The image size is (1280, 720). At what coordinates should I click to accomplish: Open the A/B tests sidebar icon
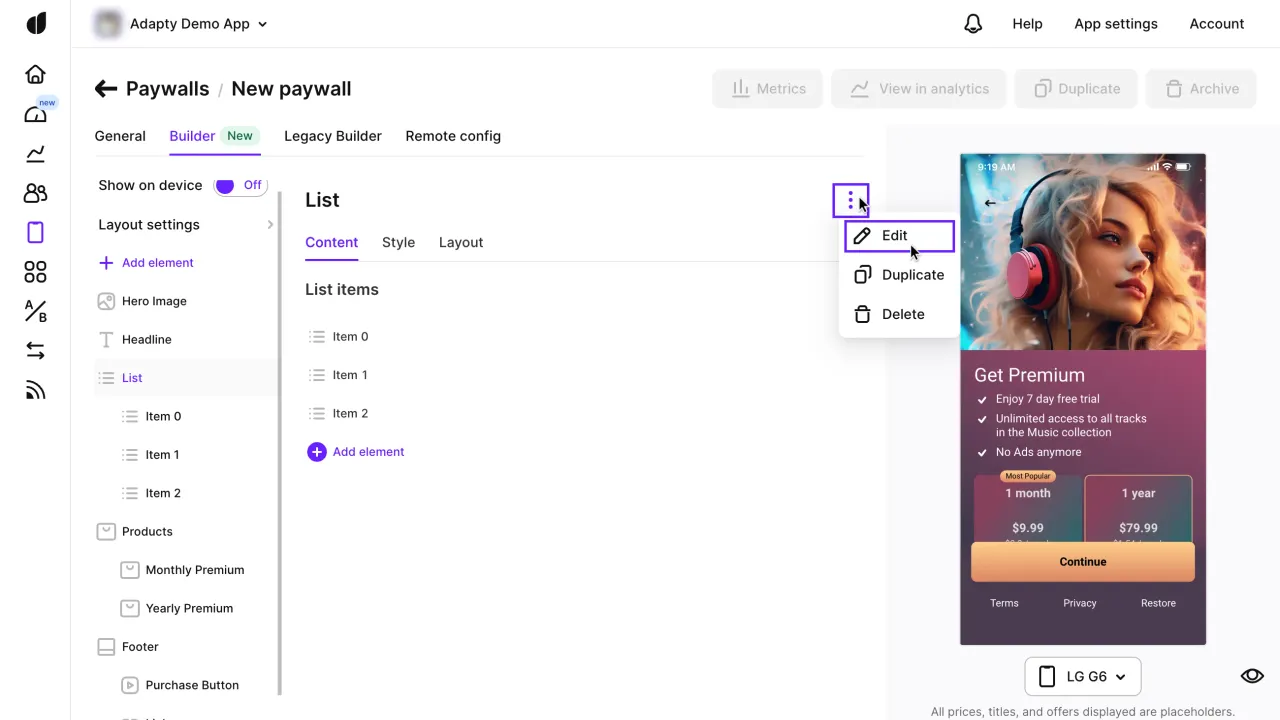[x=35, y=311]
